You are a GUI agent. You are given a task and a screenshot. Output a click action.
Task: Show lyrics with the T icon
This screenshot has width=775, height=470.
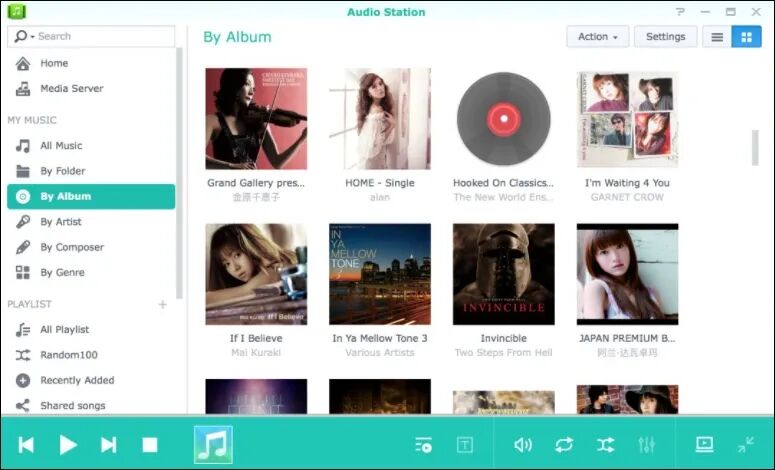465,445
